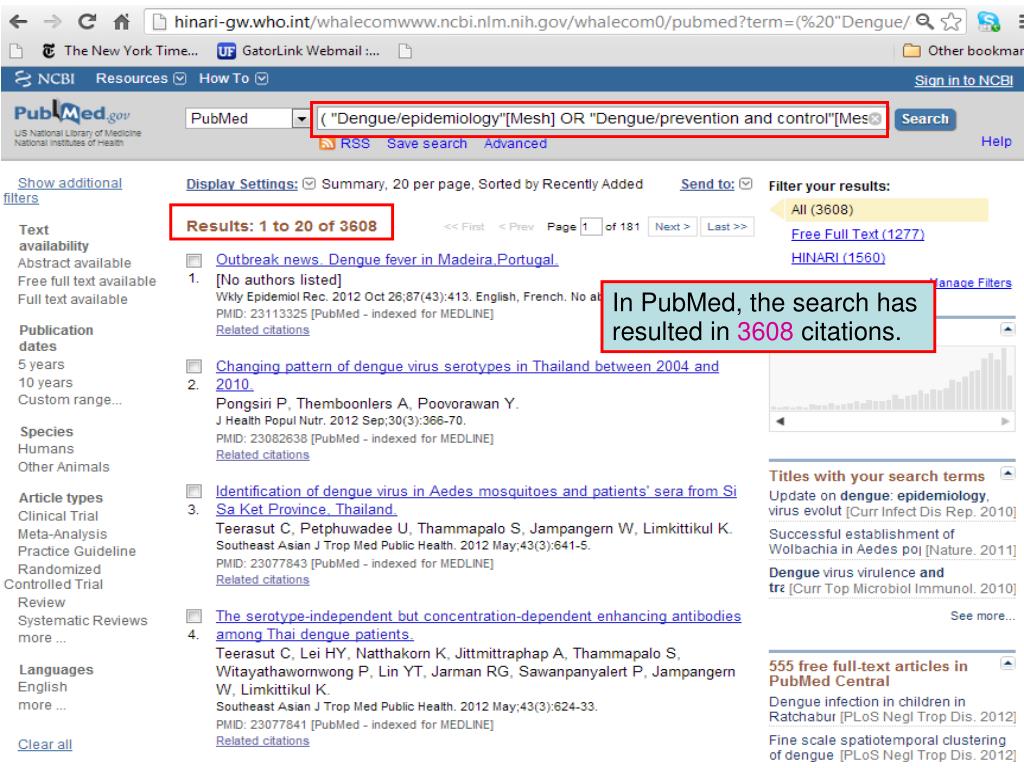Filter language English

42,687
